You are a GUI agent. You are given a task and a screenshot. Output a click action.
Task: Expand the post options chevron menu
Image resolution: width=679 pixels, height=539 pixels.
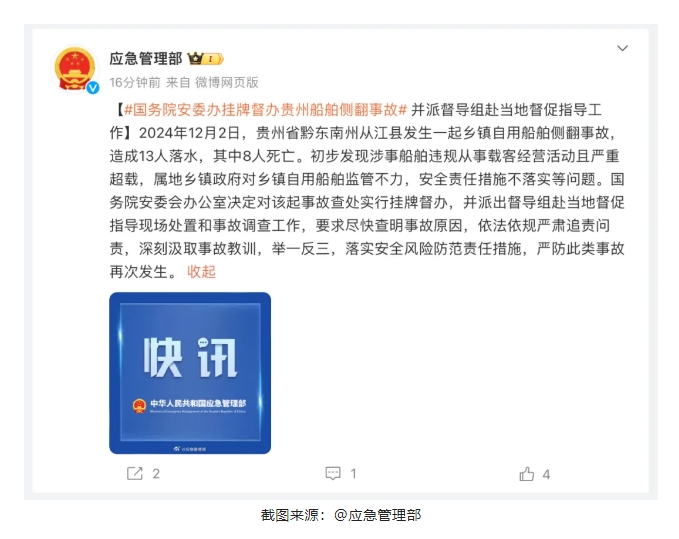(x=622, y=48)
